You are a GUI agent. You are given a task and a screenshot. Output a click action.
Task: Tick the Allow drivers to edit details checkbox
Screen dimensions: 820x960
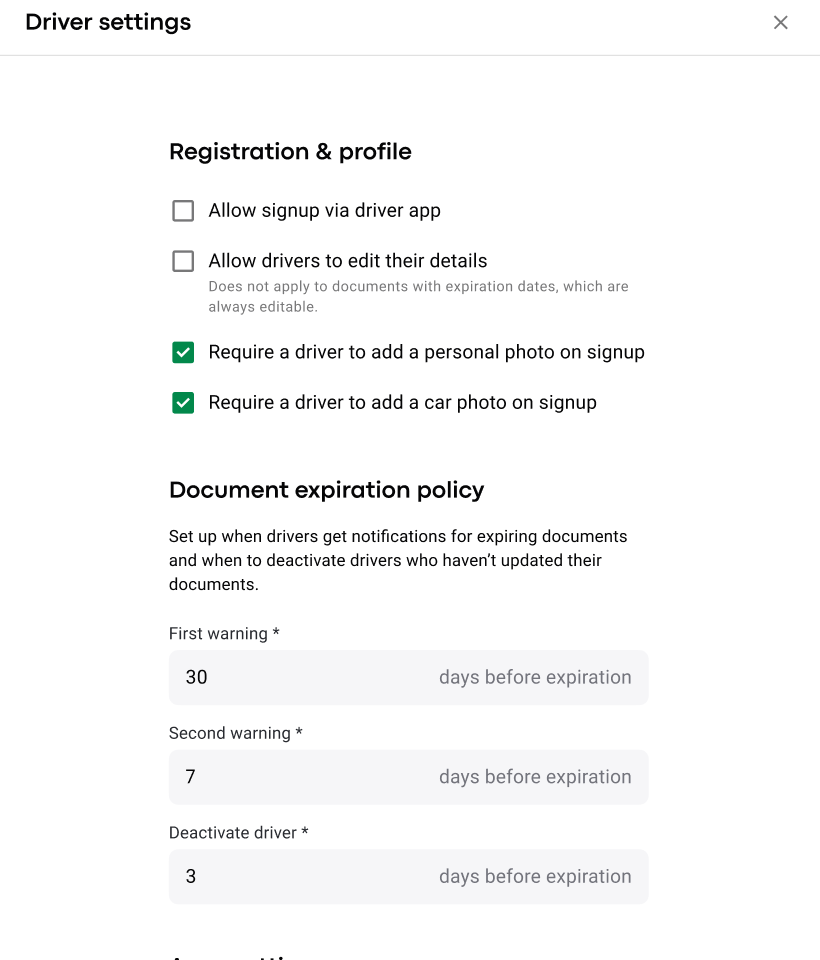[x=183, y=261]
